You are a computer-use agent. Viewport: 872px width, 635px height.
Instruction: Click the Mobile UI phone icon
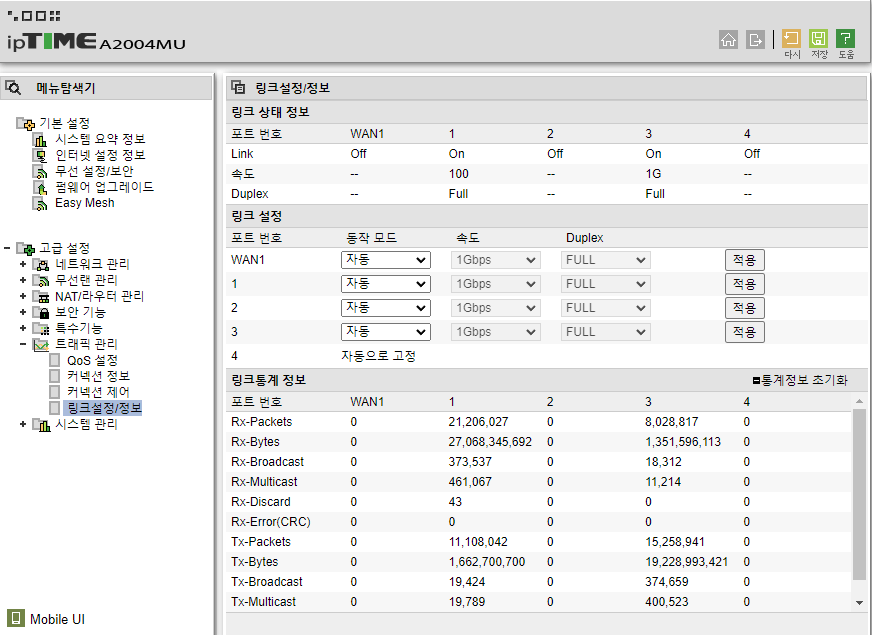(16, 618)
